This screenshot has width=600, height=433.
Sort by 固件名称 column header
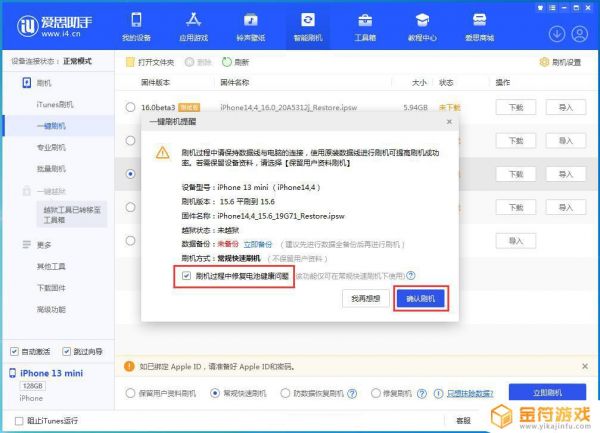tap(235, 83)
